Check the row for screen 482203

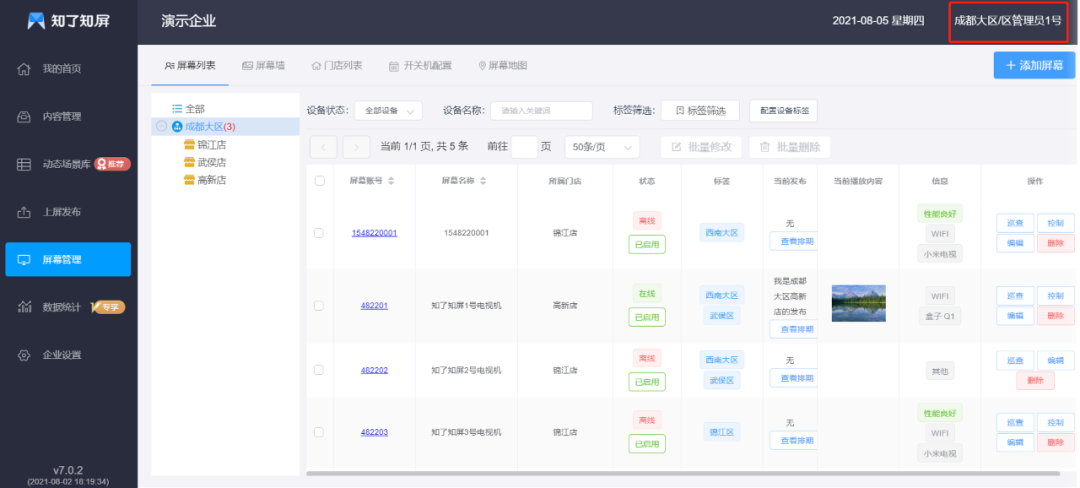[319, 432]
